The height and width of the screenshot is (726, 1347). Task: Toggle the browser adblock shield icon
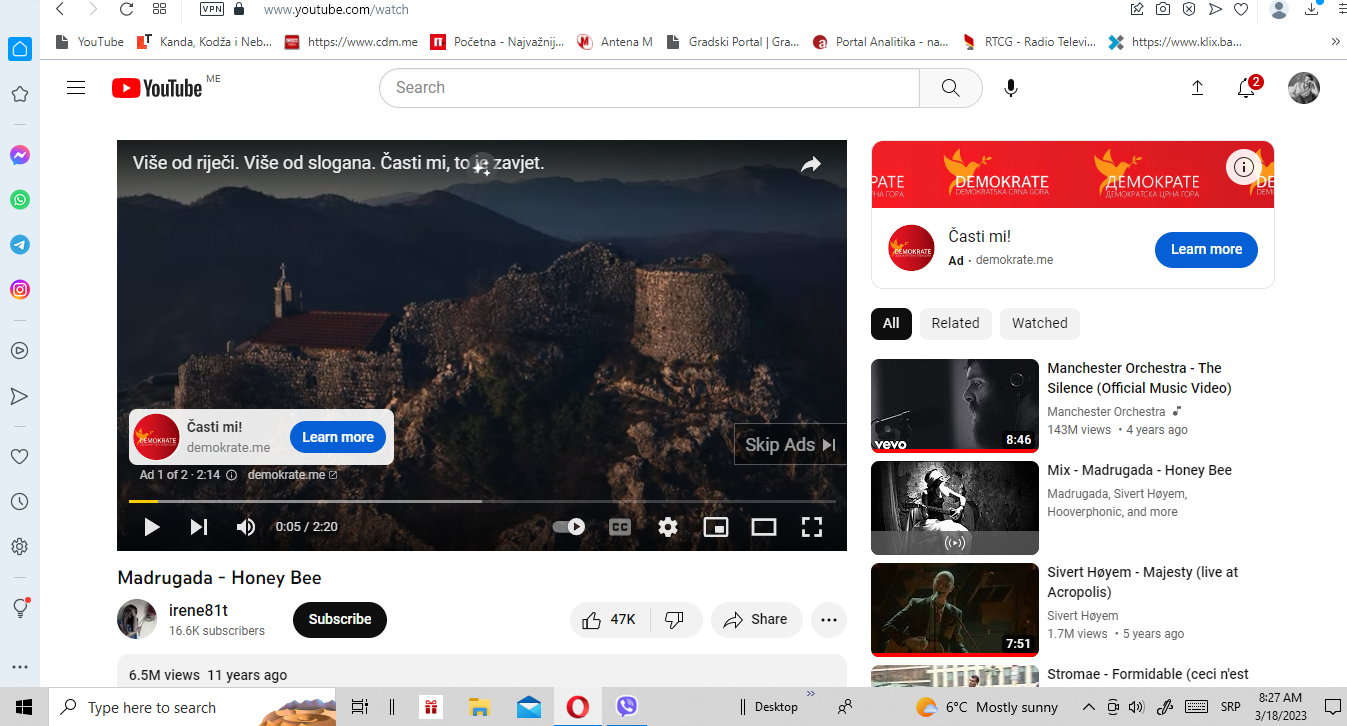(1189, 9)
